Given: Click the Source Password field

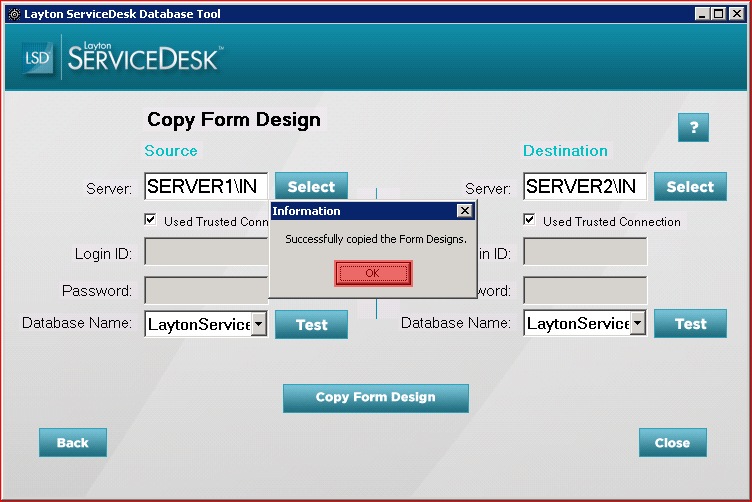Looking at the screenshot, I should click(206, 290).
